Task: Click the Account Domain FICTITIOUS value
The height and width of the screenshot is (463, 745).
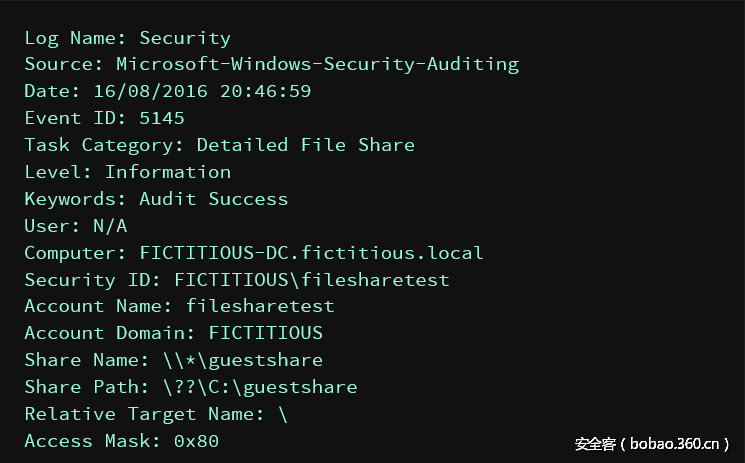Action: (x=265, y=333)
